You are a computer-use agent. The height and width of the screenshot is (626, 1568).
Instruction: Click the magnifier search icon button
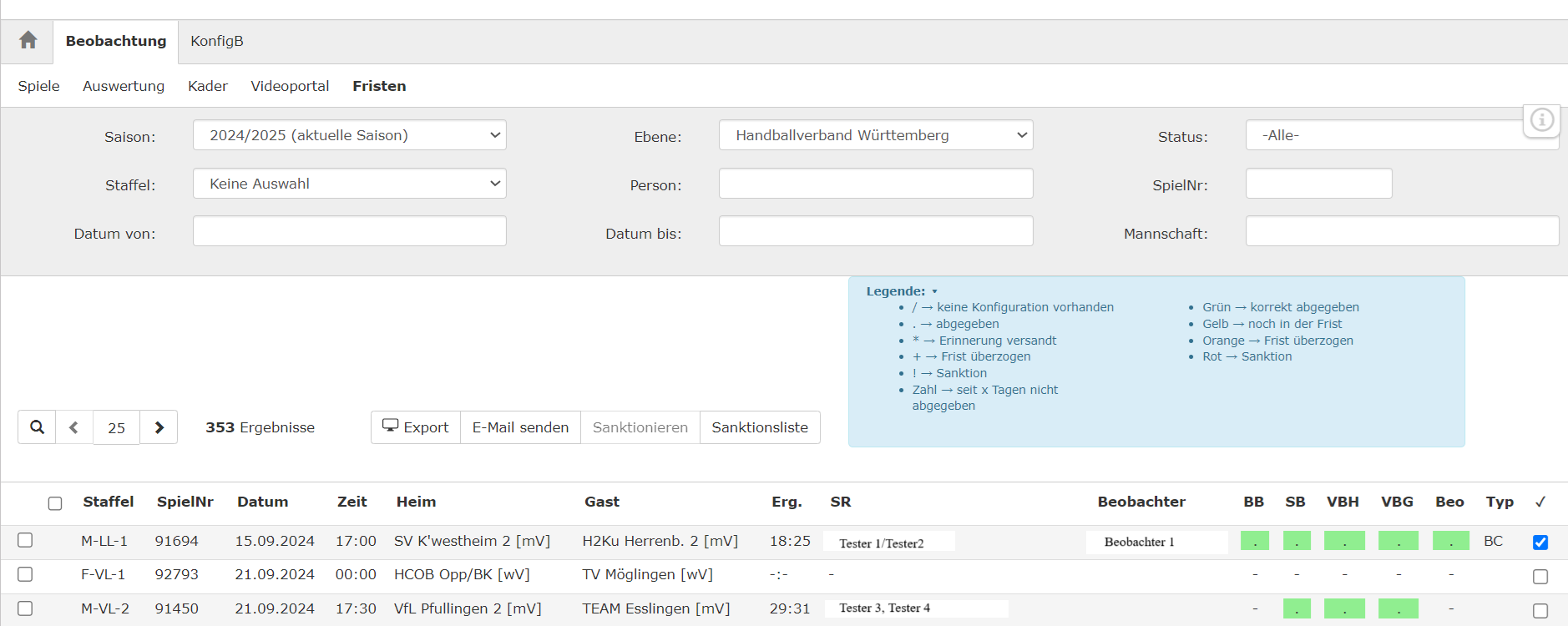pos(37,427)
